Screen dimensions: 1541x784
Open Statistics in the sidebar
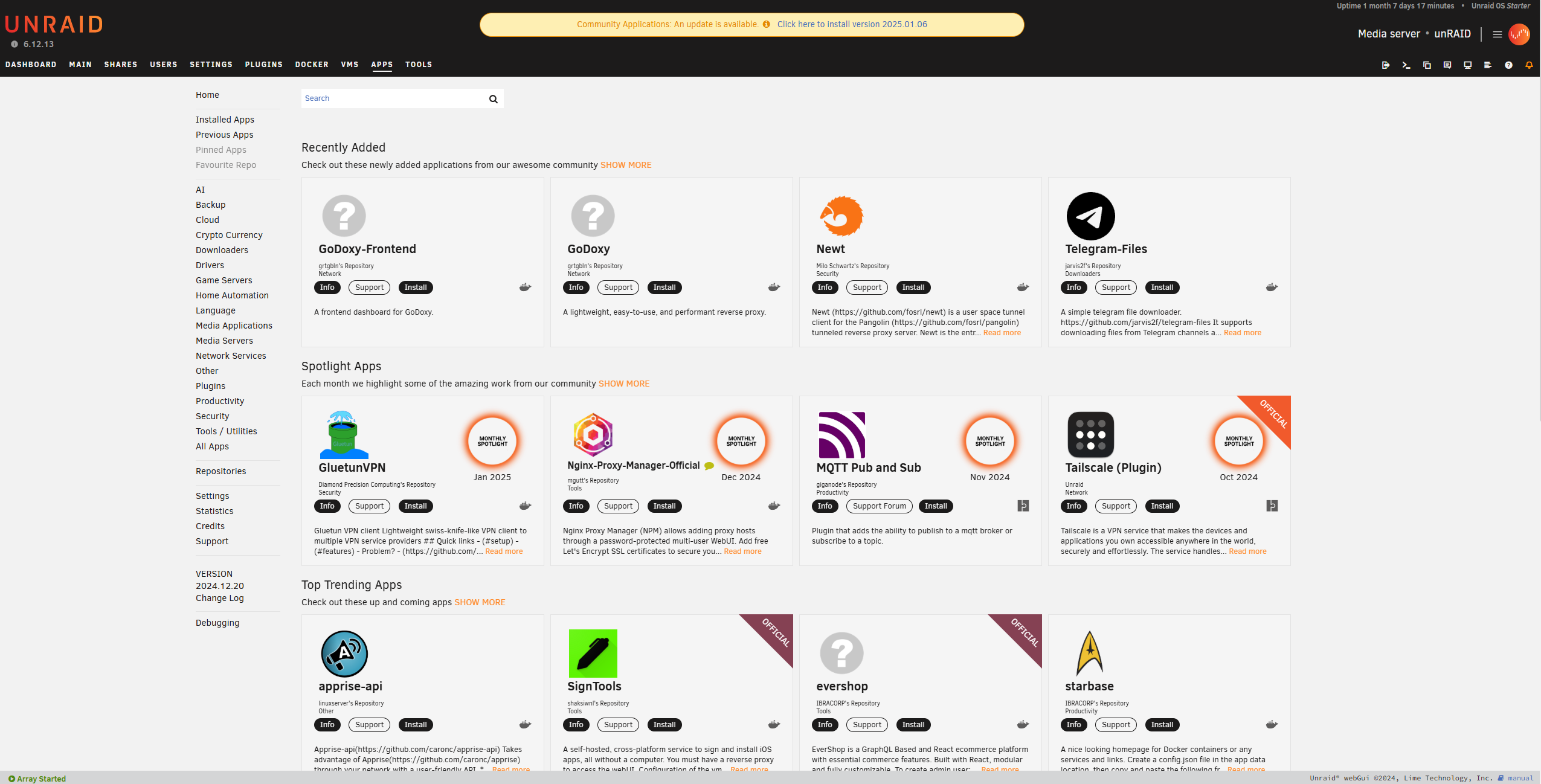click(214, 511)
